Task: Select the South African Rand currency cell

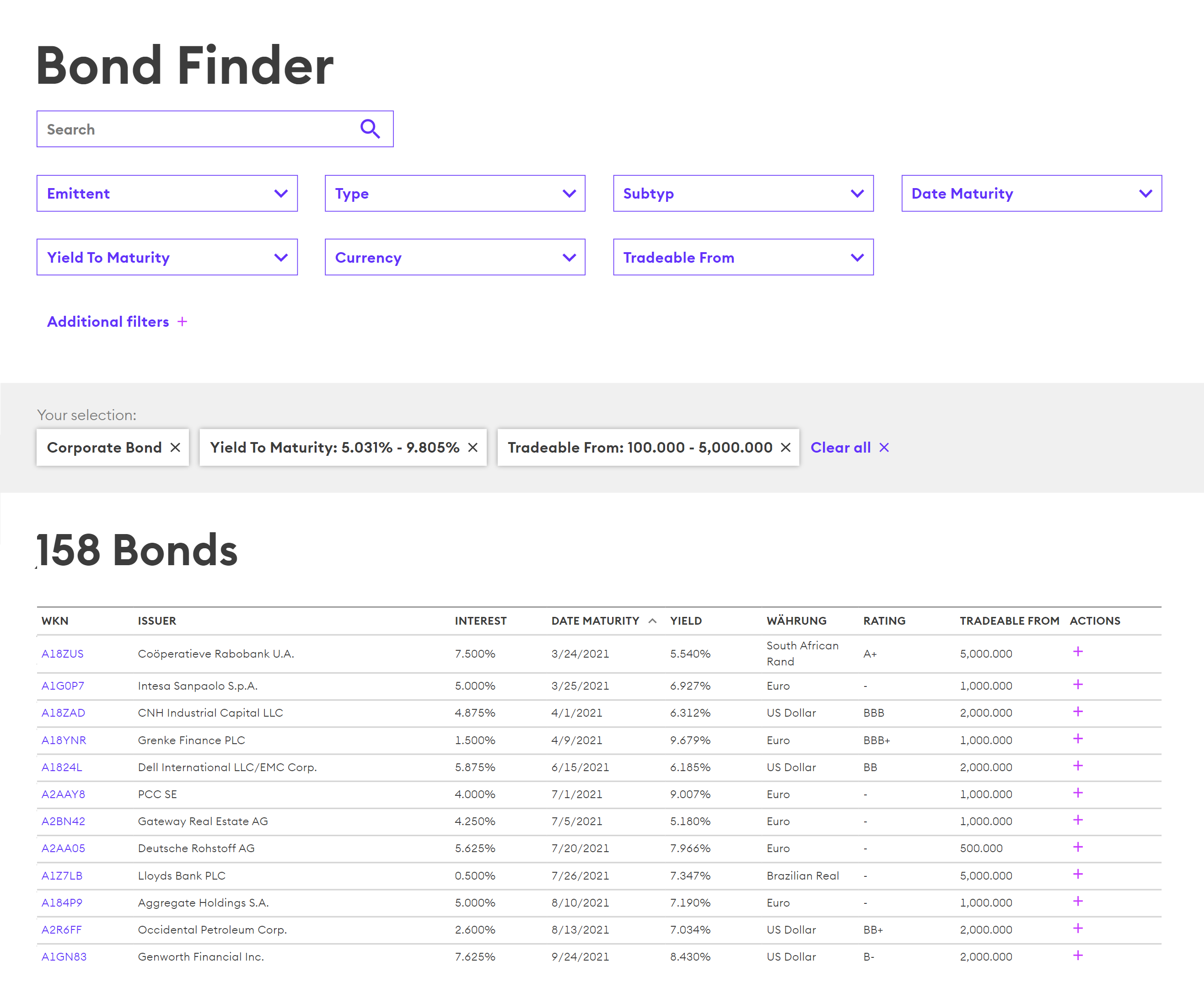Action: click(802, 654)
